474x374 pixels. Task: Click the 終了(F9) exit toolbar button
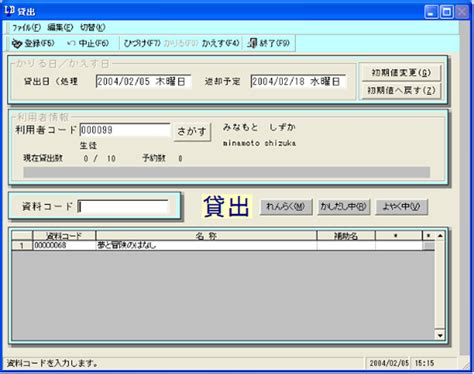[269, 43]
